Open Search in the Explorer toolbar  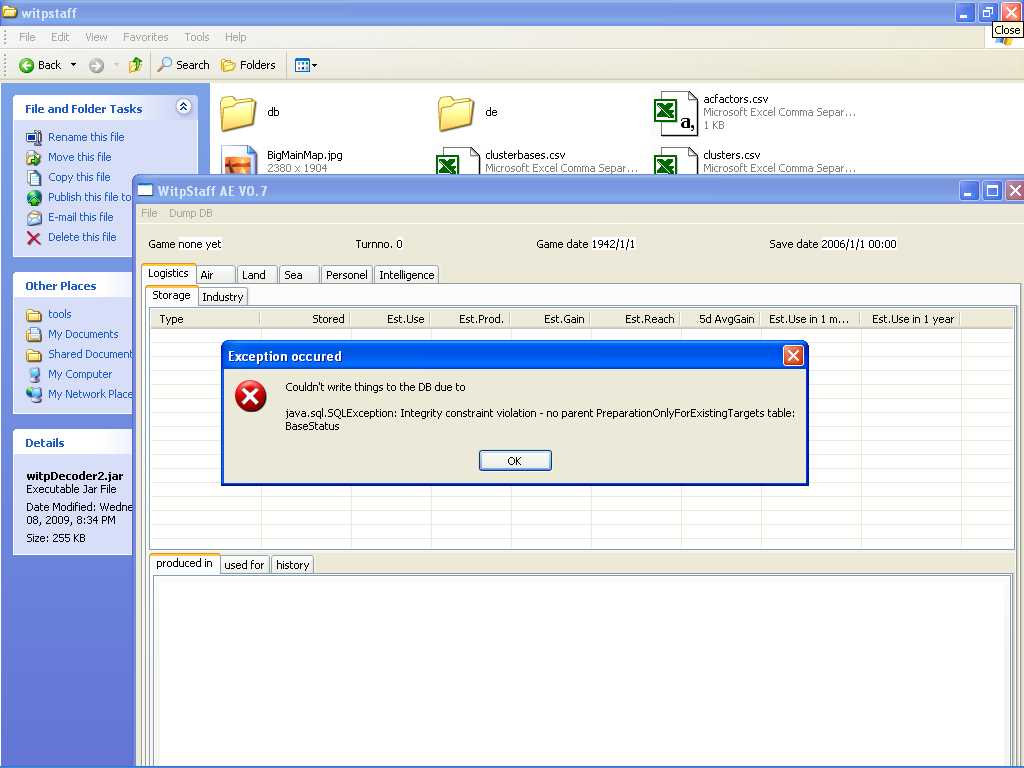tap(184, 65)
